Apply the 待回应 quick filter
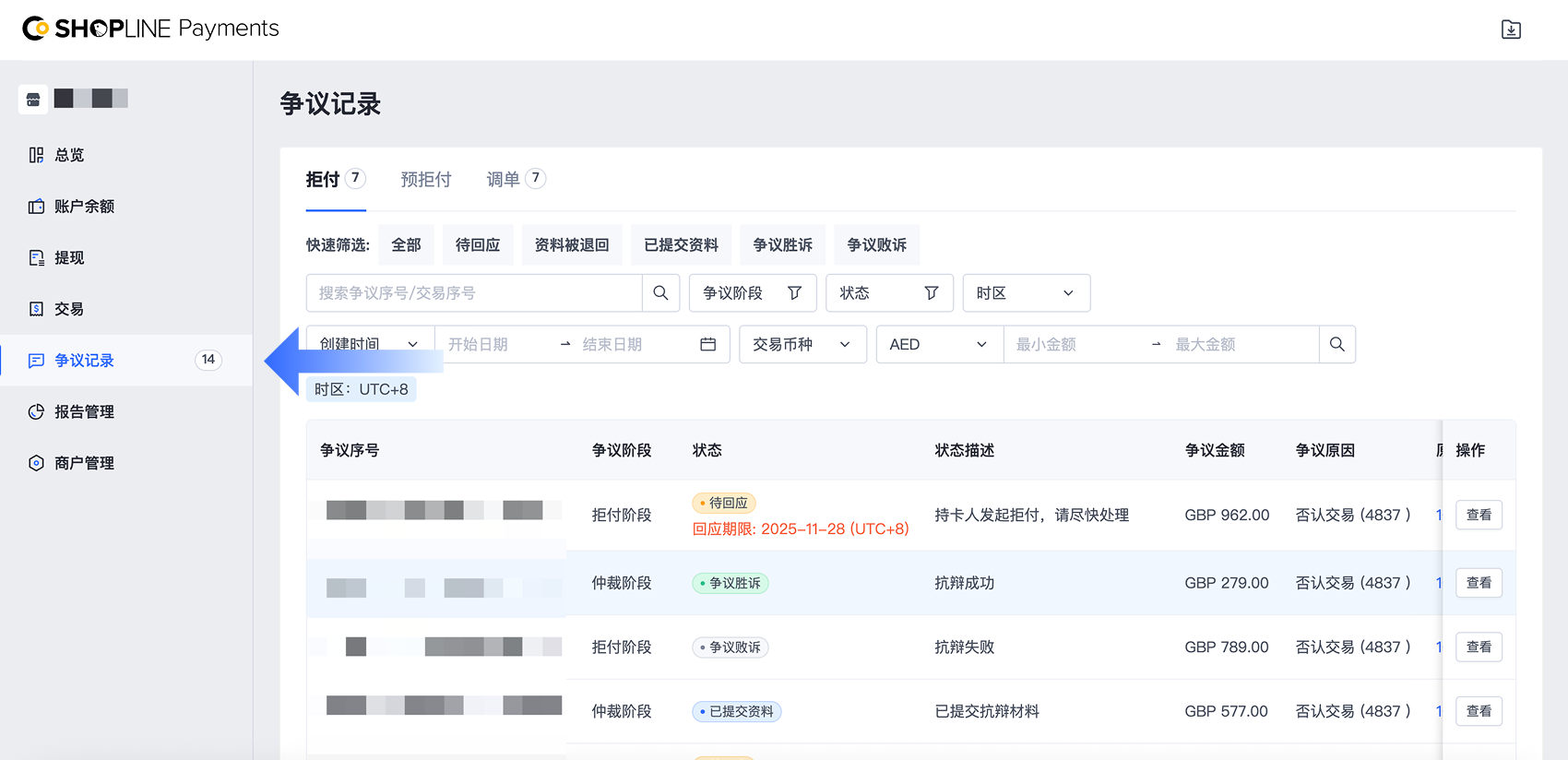Image resolution: width=1568 pixels, height=760 pixels. (478, 244)
